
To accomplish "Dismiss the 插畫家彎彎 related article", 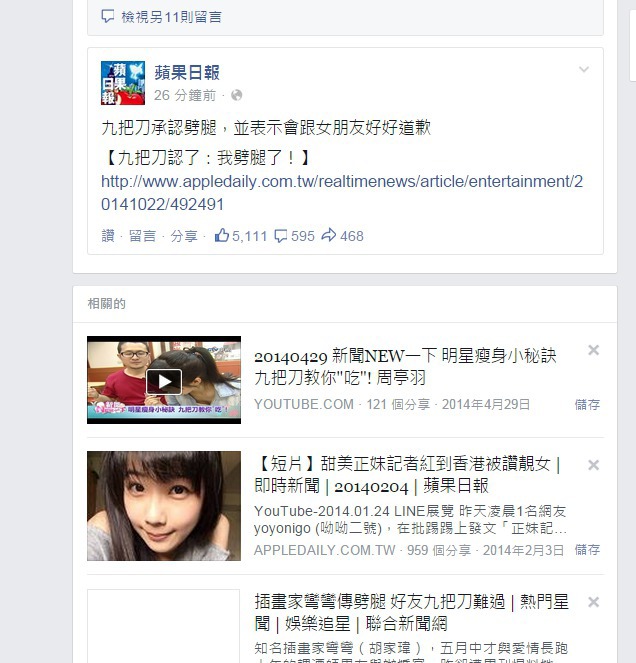I will (593, 602).
